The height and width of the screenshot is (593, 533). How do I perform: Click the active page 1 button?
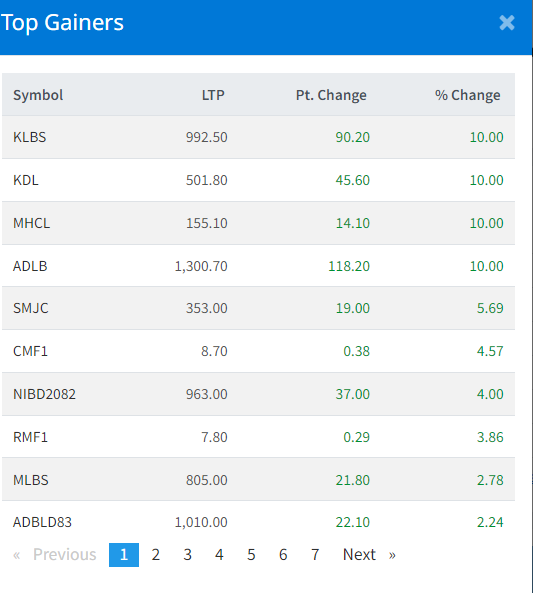124,555
